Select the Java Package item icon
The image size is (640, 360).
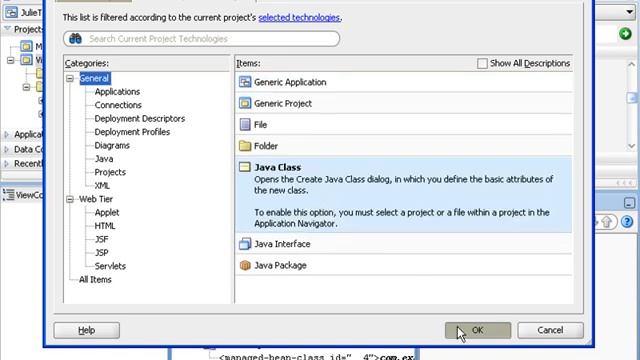pyautogui.click(x=245, y=265)
